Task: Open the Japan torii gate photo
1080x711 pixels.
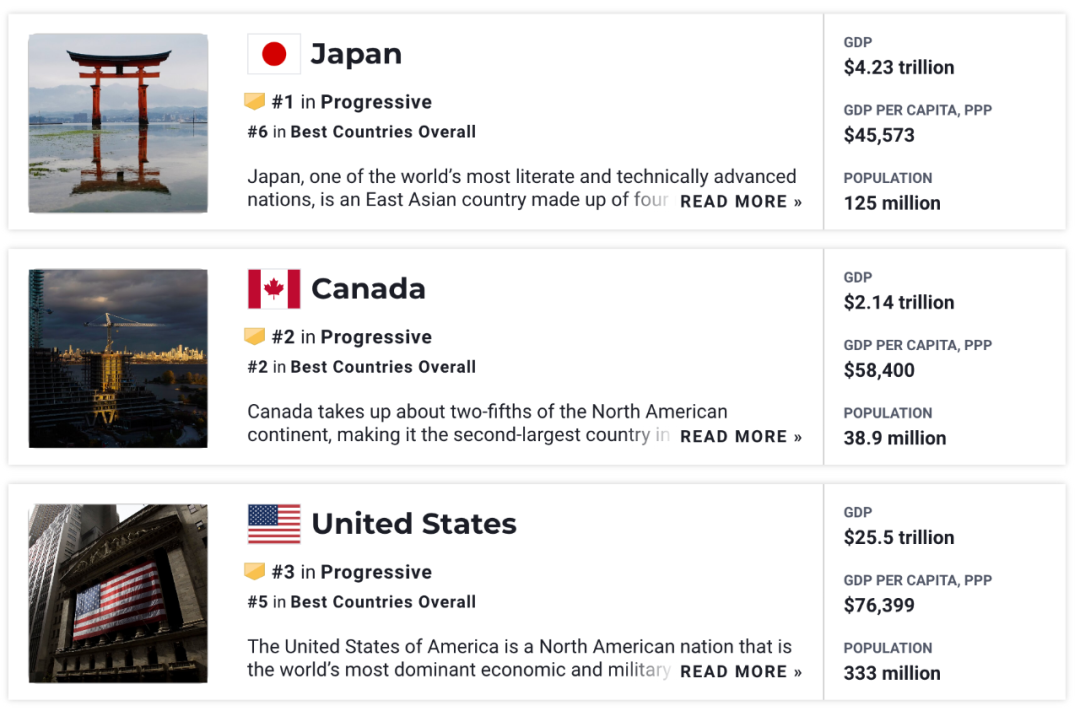Action: (x=118, y=123)
